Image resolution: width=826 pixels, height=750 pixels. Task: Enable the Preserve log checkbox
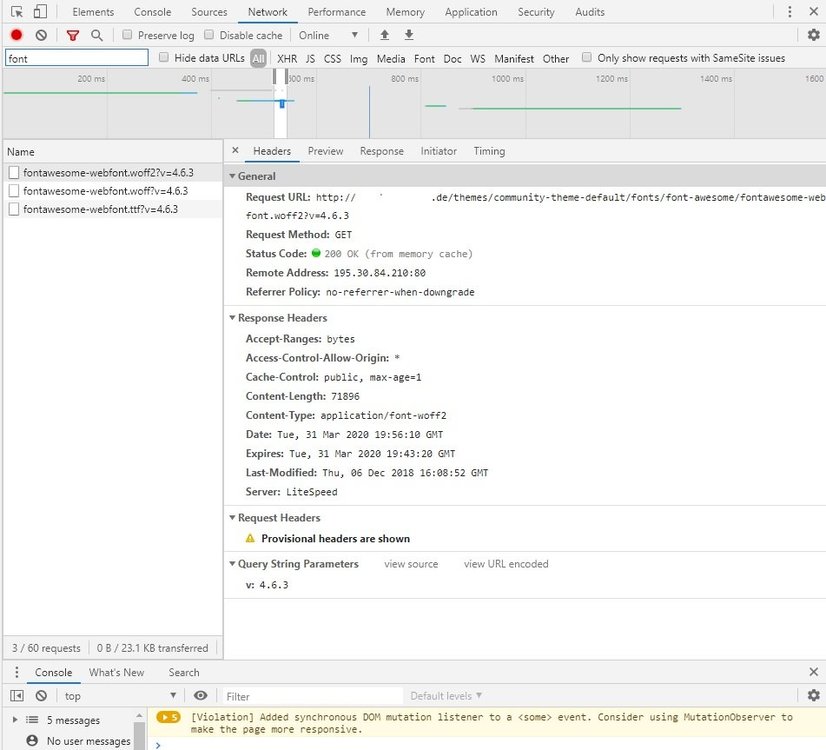tap(127, 35)
